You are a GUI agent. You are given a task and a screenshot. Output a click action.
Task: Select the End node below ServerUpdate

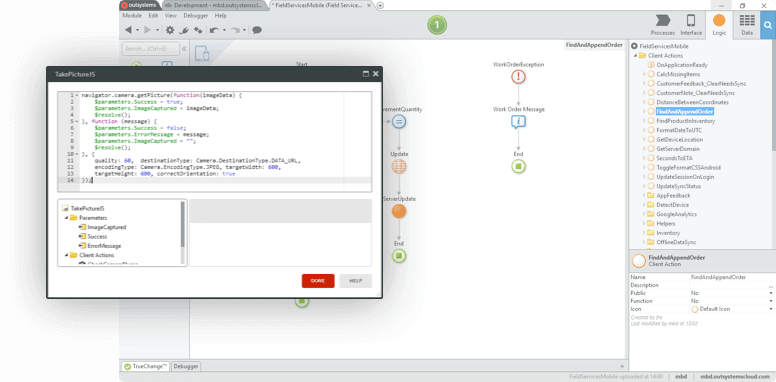399,256
